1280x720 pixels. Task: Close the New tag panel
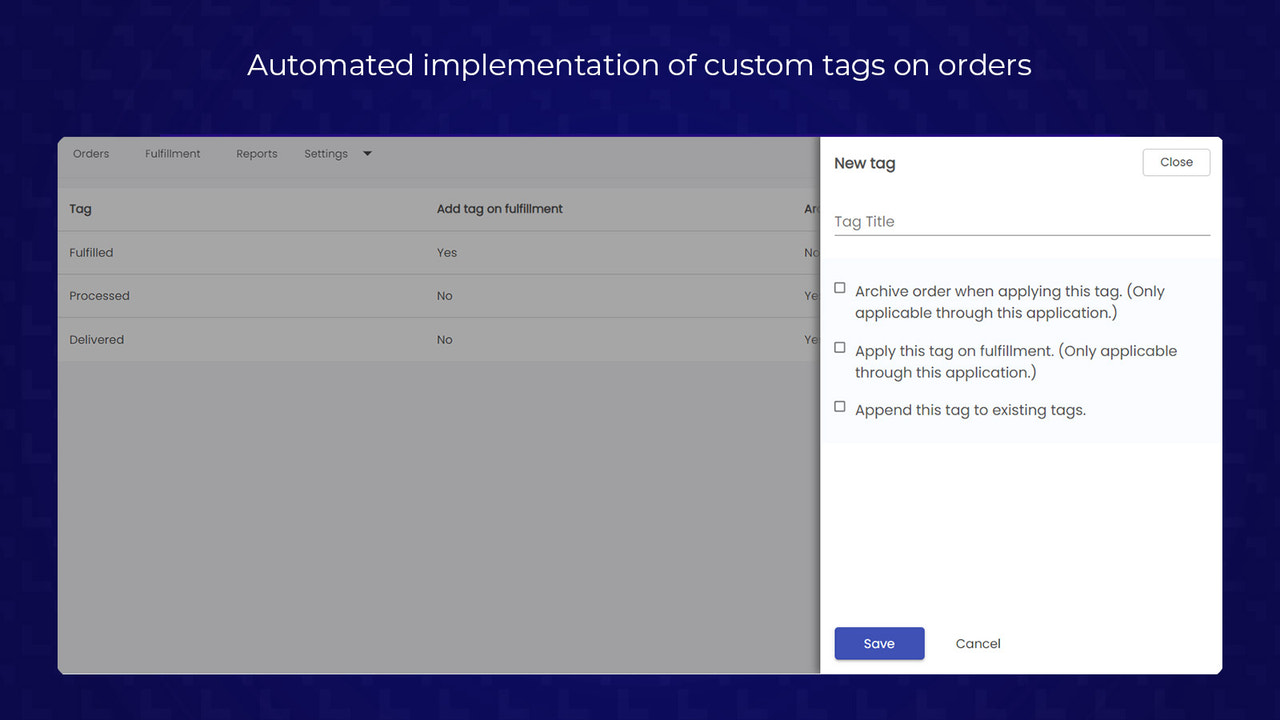click(x=1176, y=162)
